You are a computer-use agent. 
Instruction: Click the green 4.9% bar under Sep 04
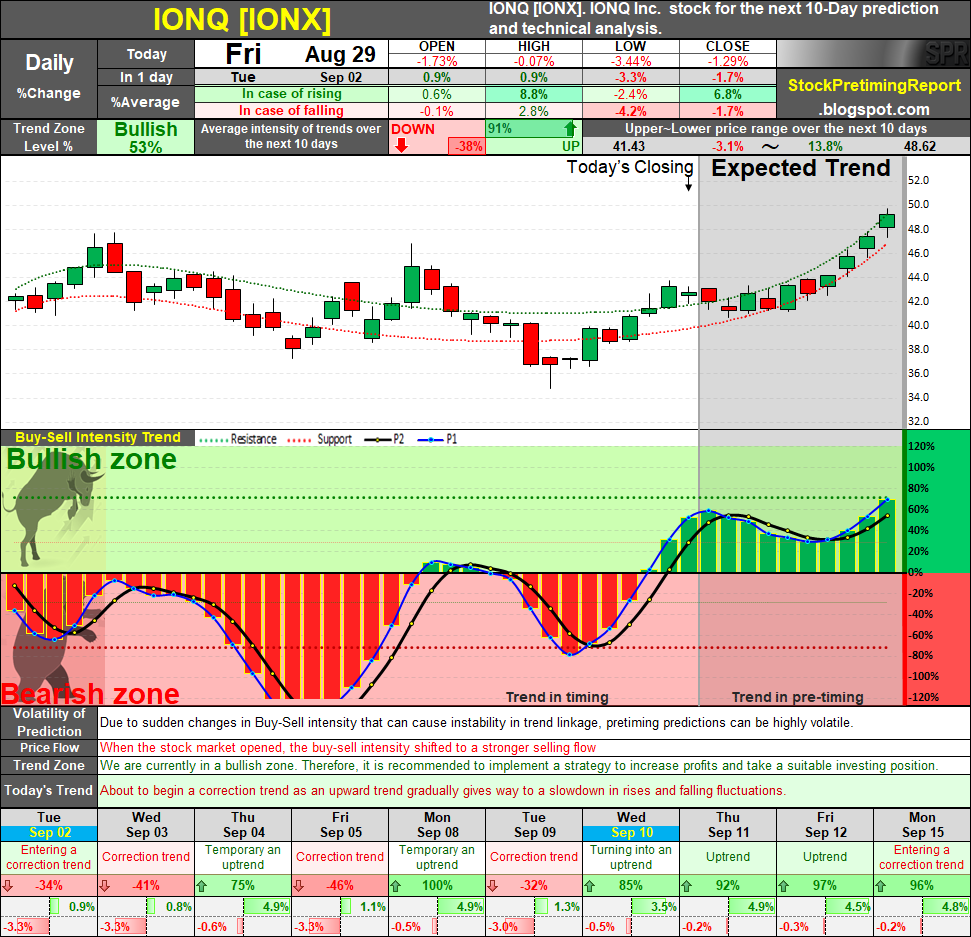point(266,907)
